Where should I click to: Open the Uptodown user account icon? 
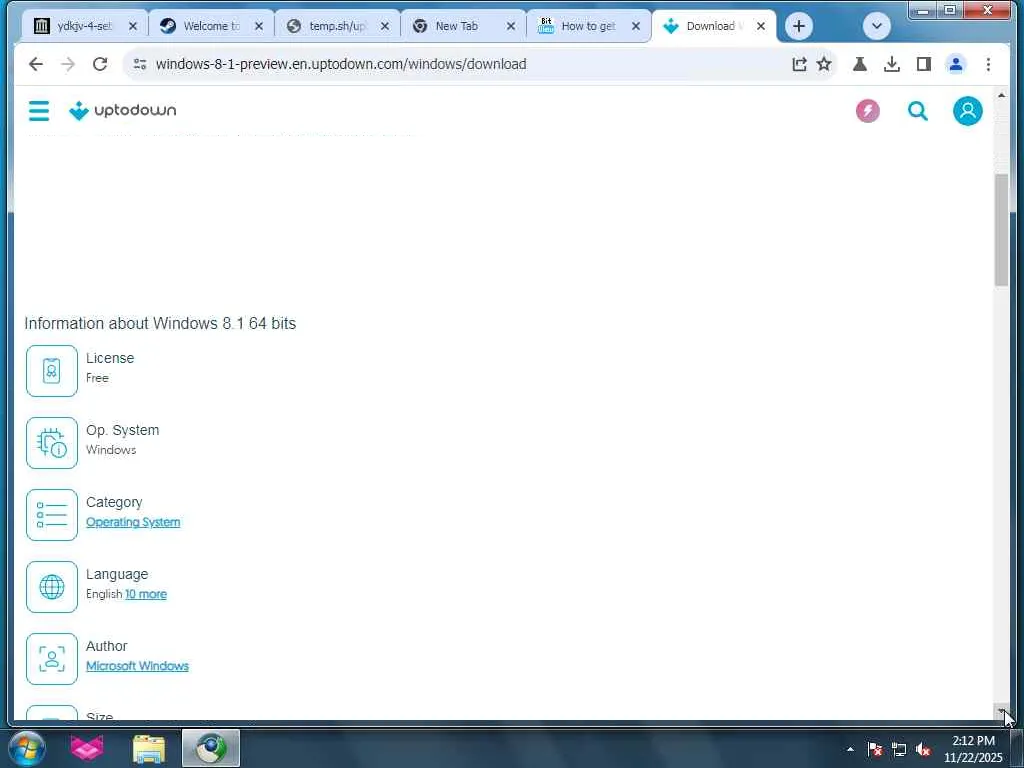[x=967, y=111]
